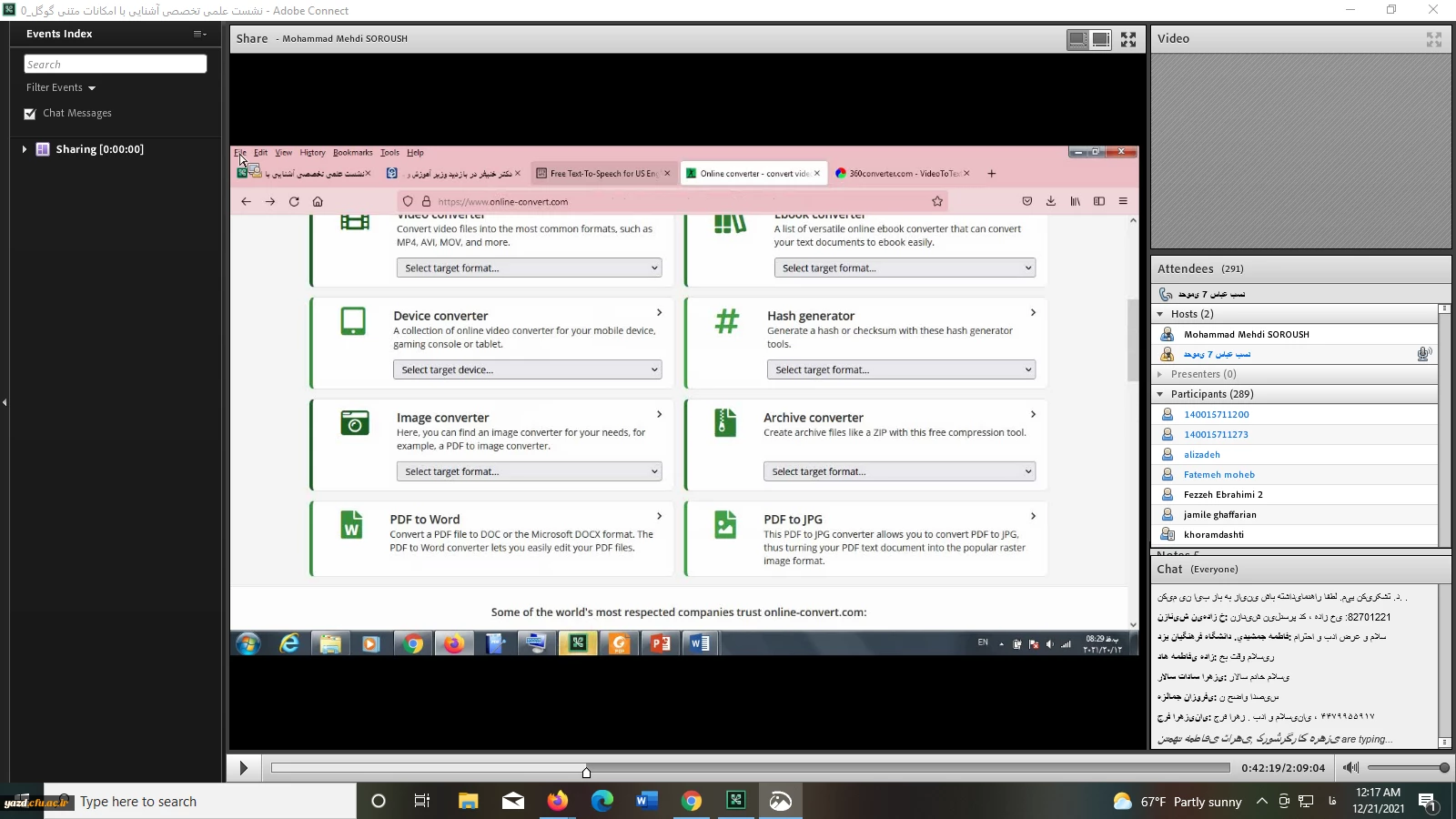Launch Microsoft Edge from taskbar

602,801
